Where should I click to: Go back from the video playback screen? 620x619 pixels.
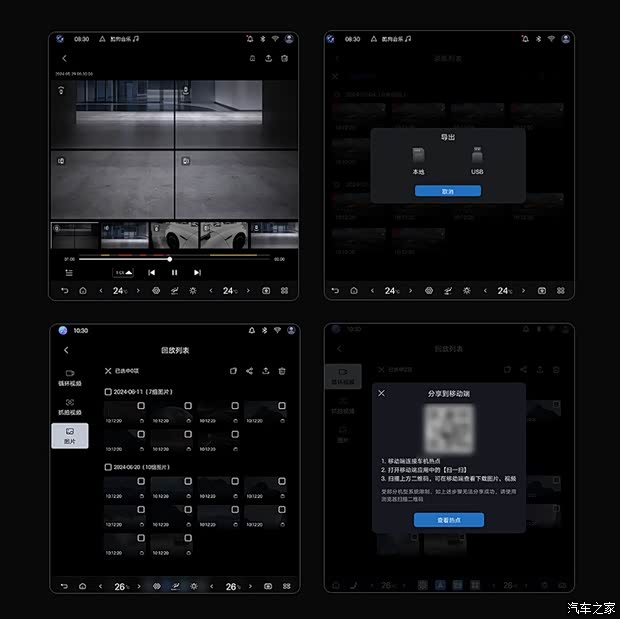(x=64, y=59)
